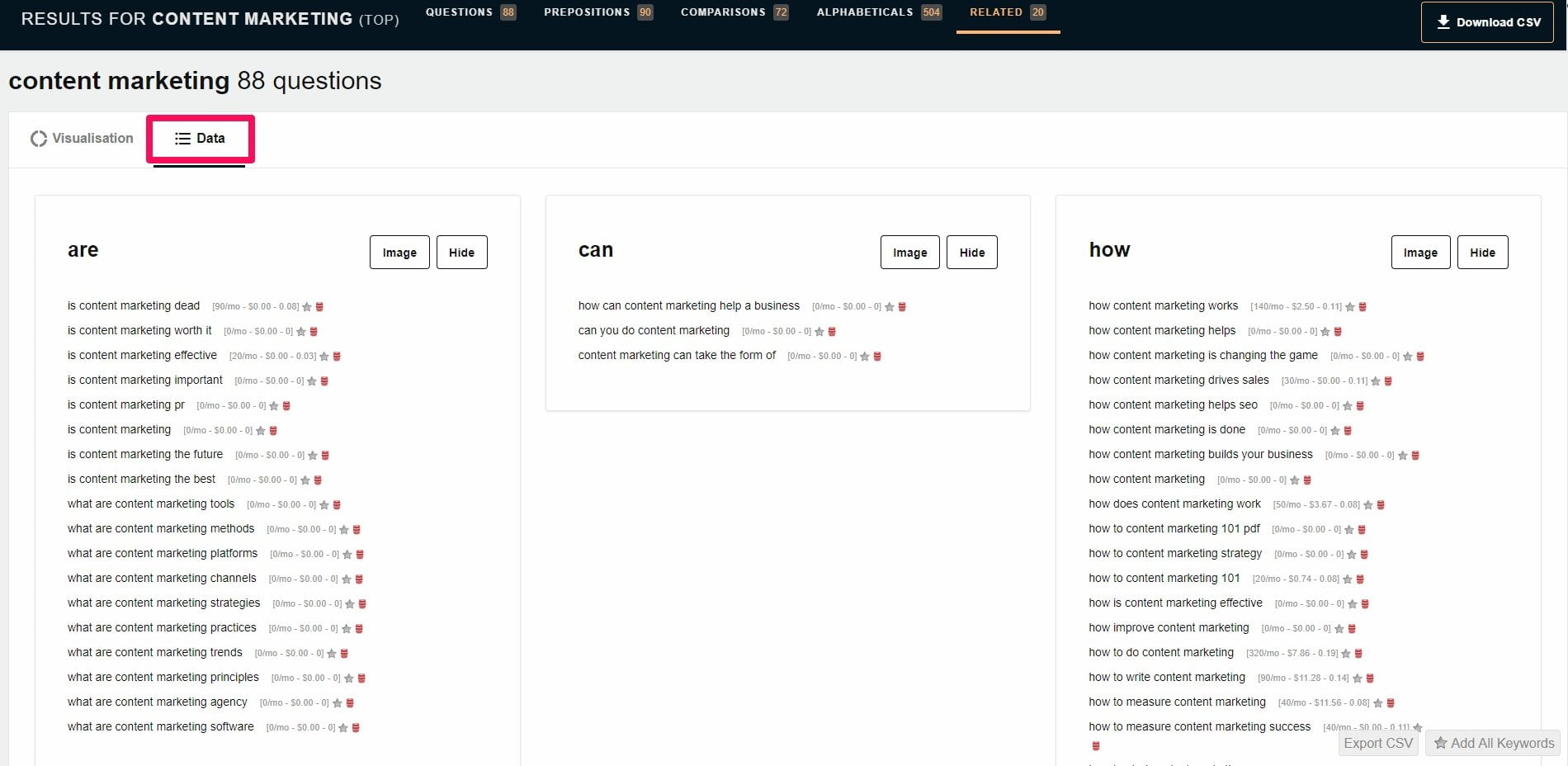Click red stack icon for 'how to write content marketing'
The image size is (1568, 766).
click(1370, 679)
